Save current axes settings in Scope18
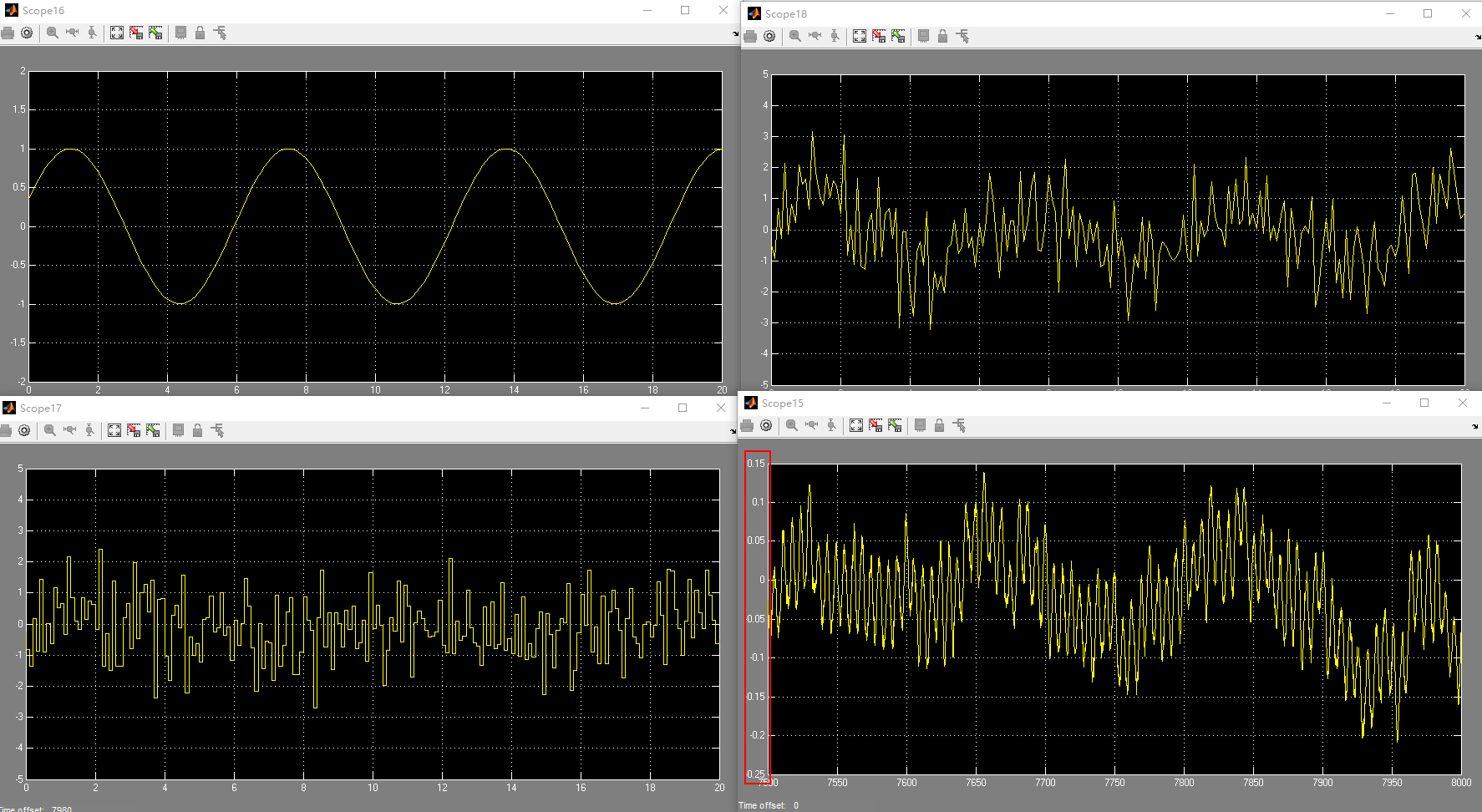 pos(879,36)
